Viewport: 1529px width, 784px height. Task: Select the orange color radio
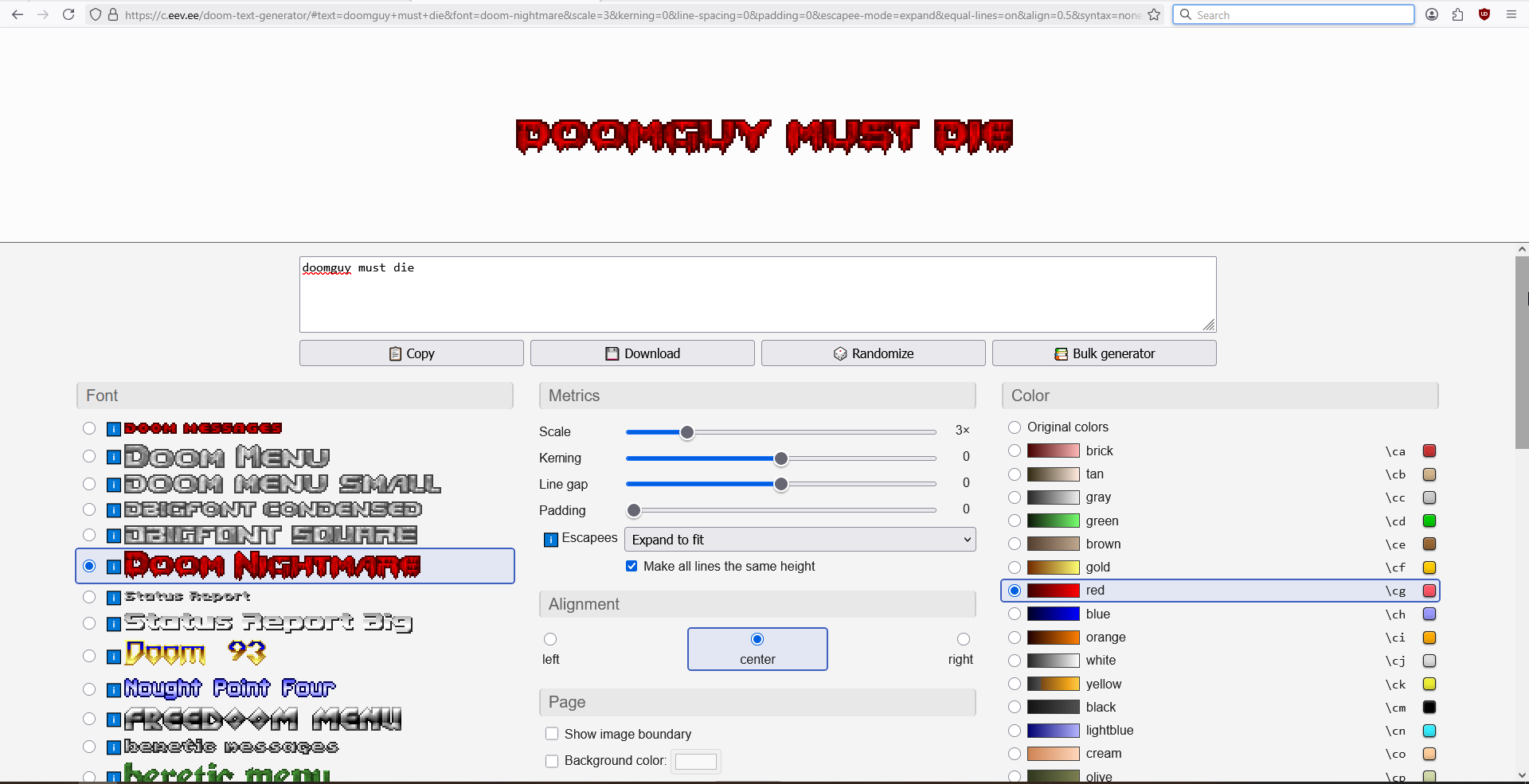1015,638
